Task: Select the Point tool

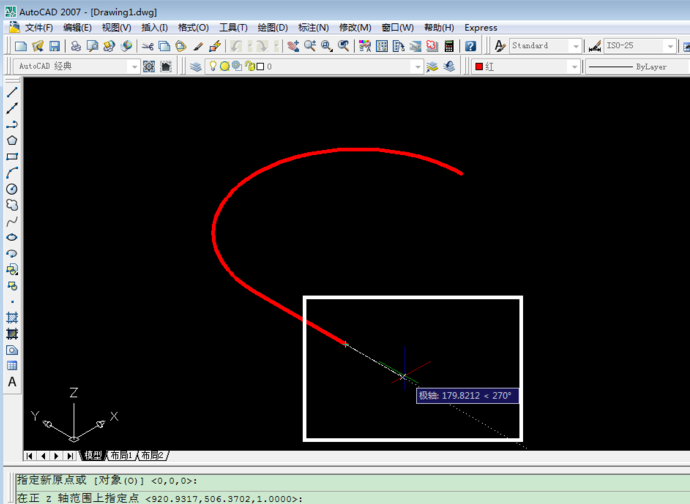Action: [x=12, y=302]
